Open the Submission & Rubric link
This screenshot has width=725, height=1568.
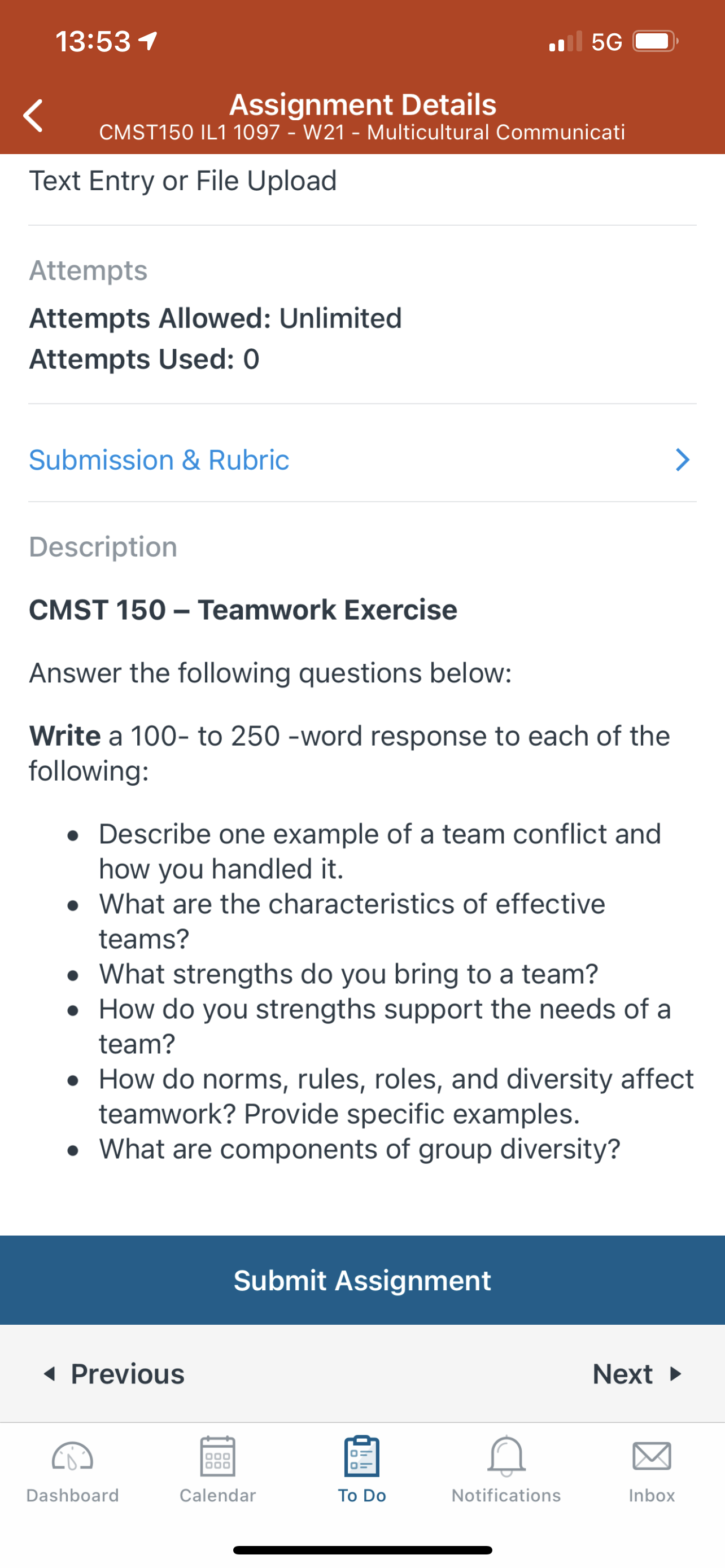pos(159,460)
